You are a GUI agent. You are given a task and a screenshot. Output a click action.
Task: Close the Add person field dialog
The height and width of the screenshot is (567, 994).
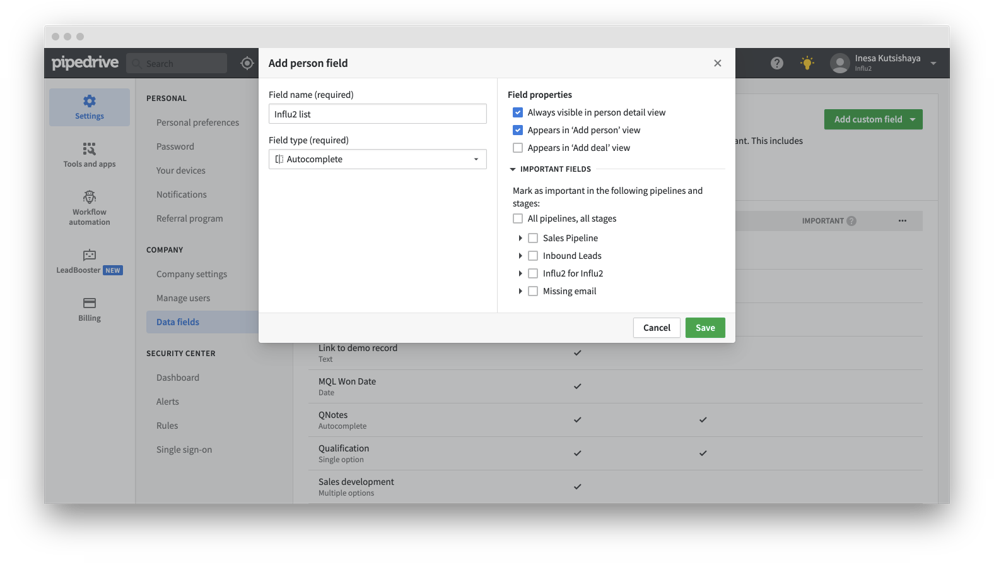pyautogui.click(x=717, y=63)
